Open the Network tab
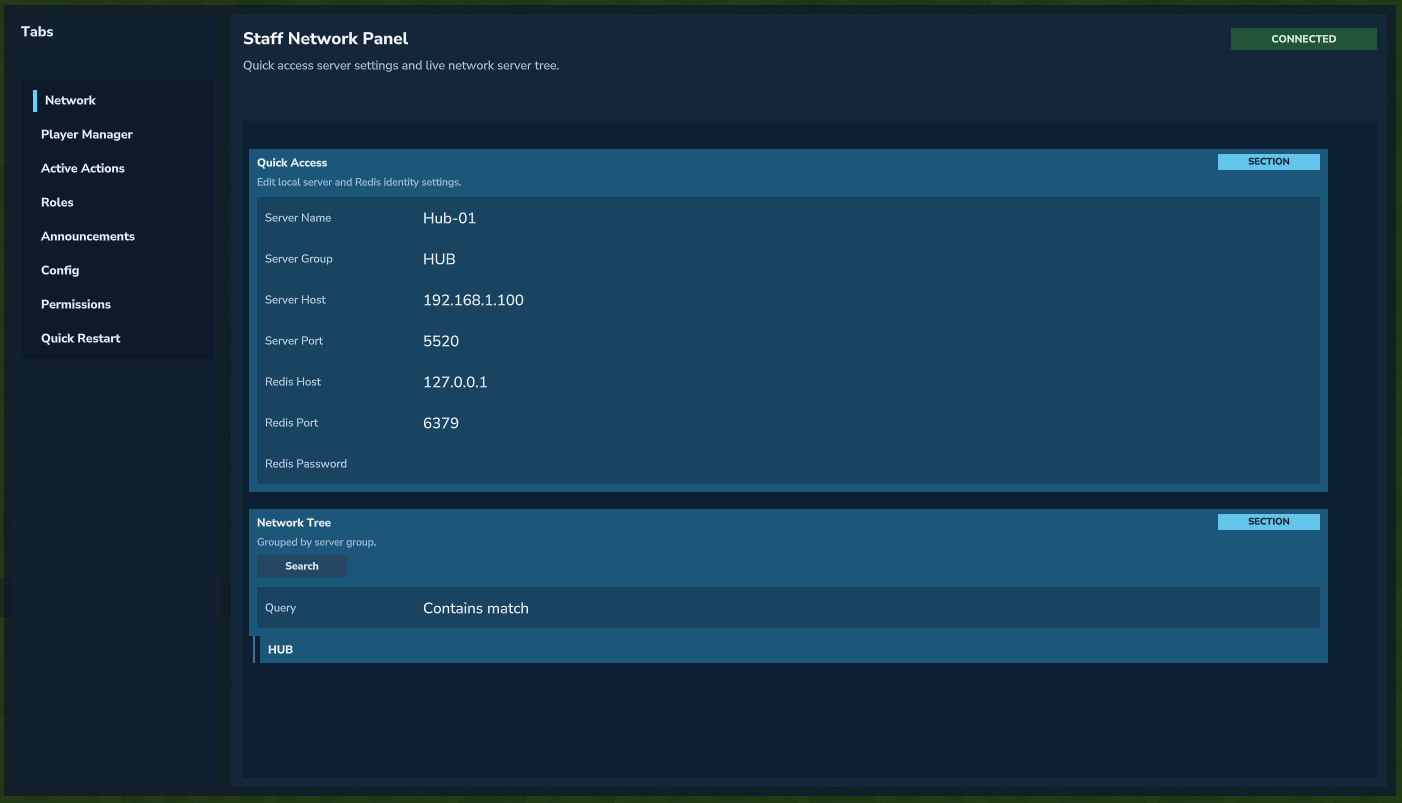 click(70, 101)
